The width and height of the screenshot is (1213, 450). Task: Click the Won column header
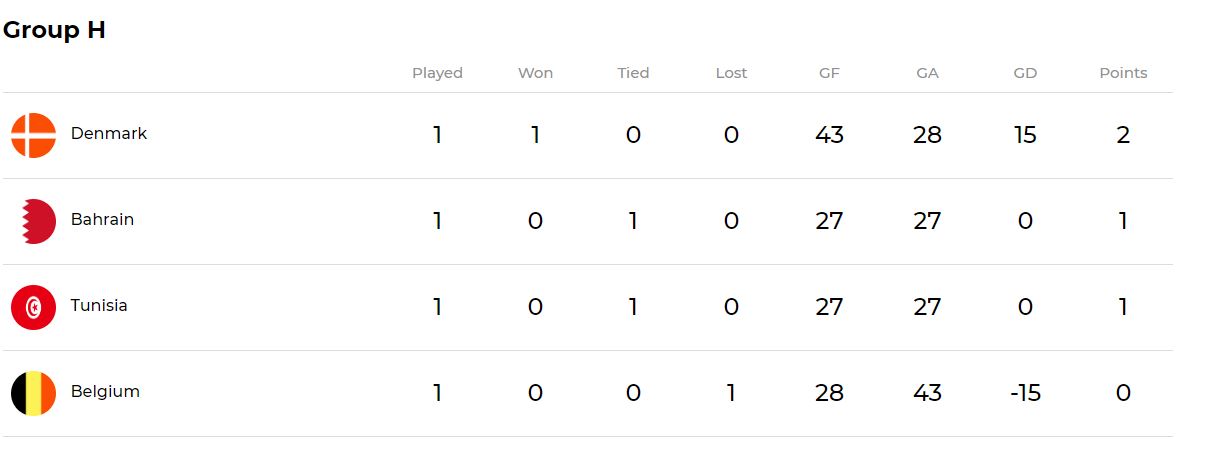(x=535, y=73)
